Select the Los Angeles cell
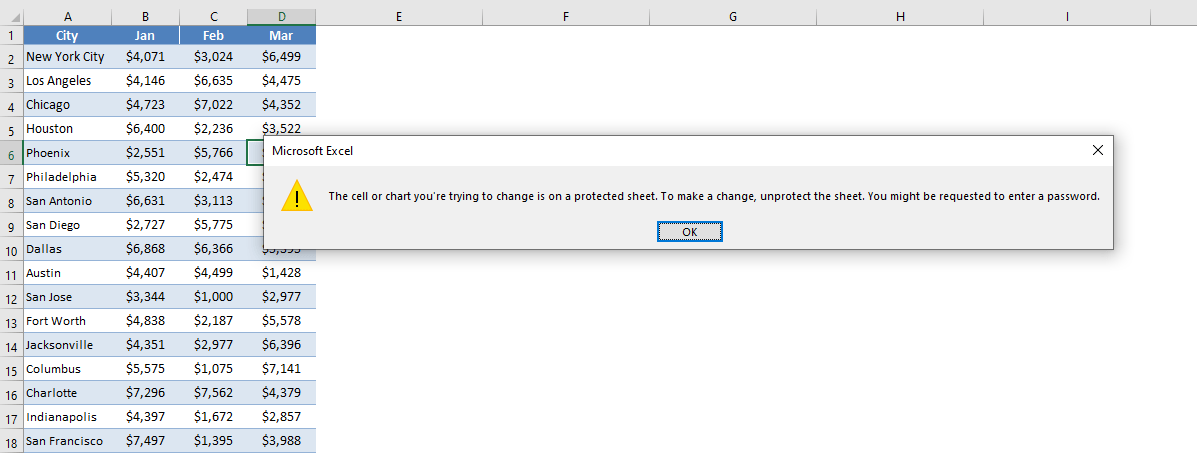This screenshot has width=1197, height=453. coord(67,81)
